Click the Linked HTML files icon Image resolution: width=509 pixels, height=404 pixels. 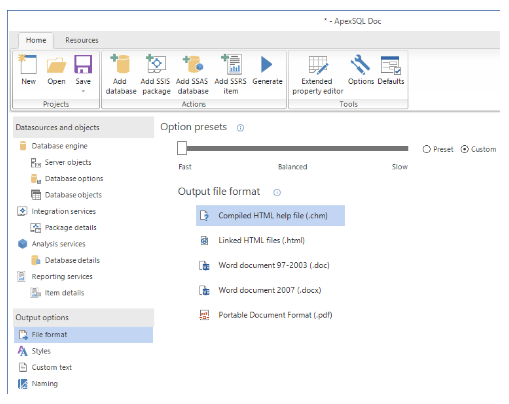coord(204,240)
